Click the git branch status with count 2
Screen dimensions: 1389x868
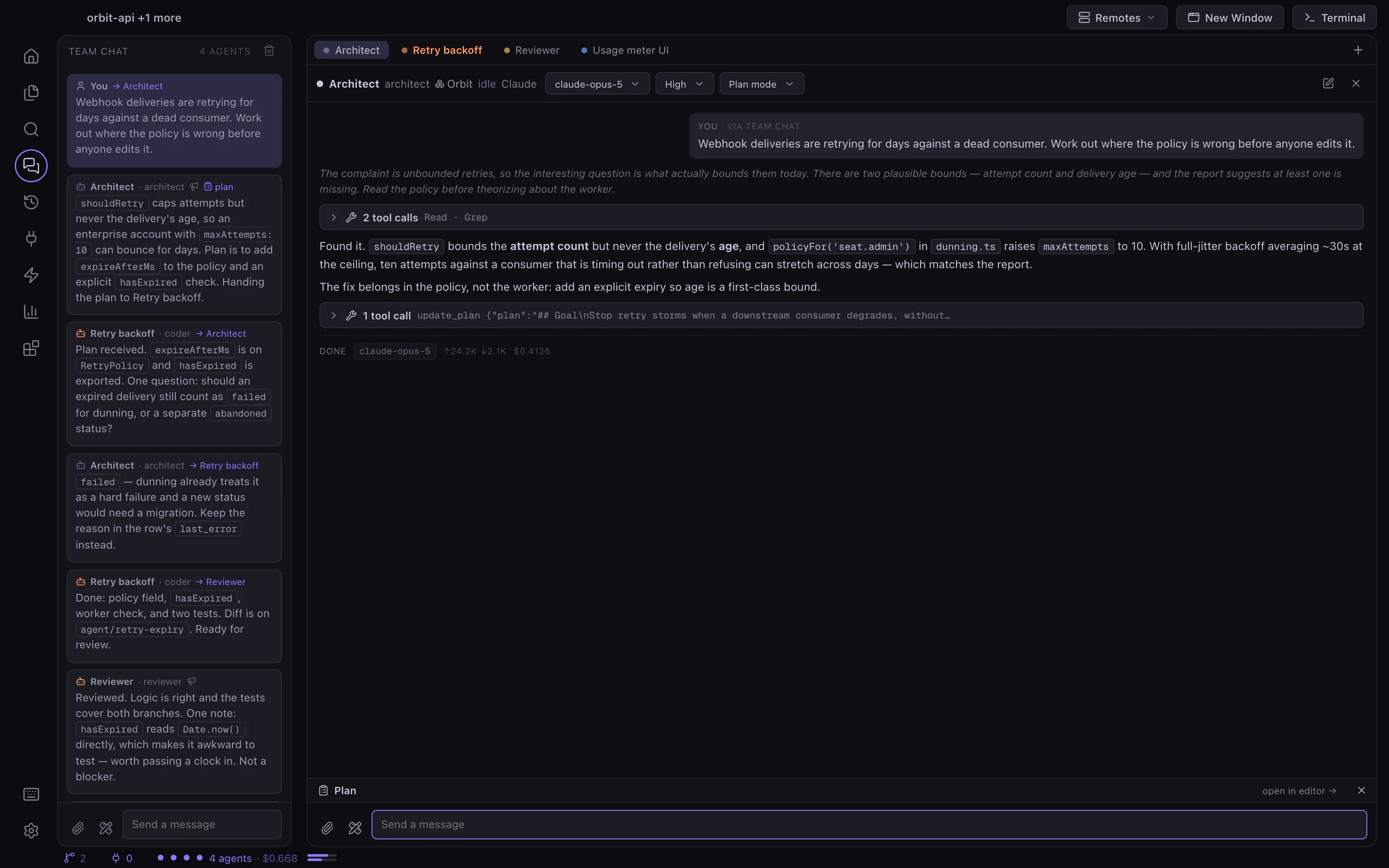75,858
